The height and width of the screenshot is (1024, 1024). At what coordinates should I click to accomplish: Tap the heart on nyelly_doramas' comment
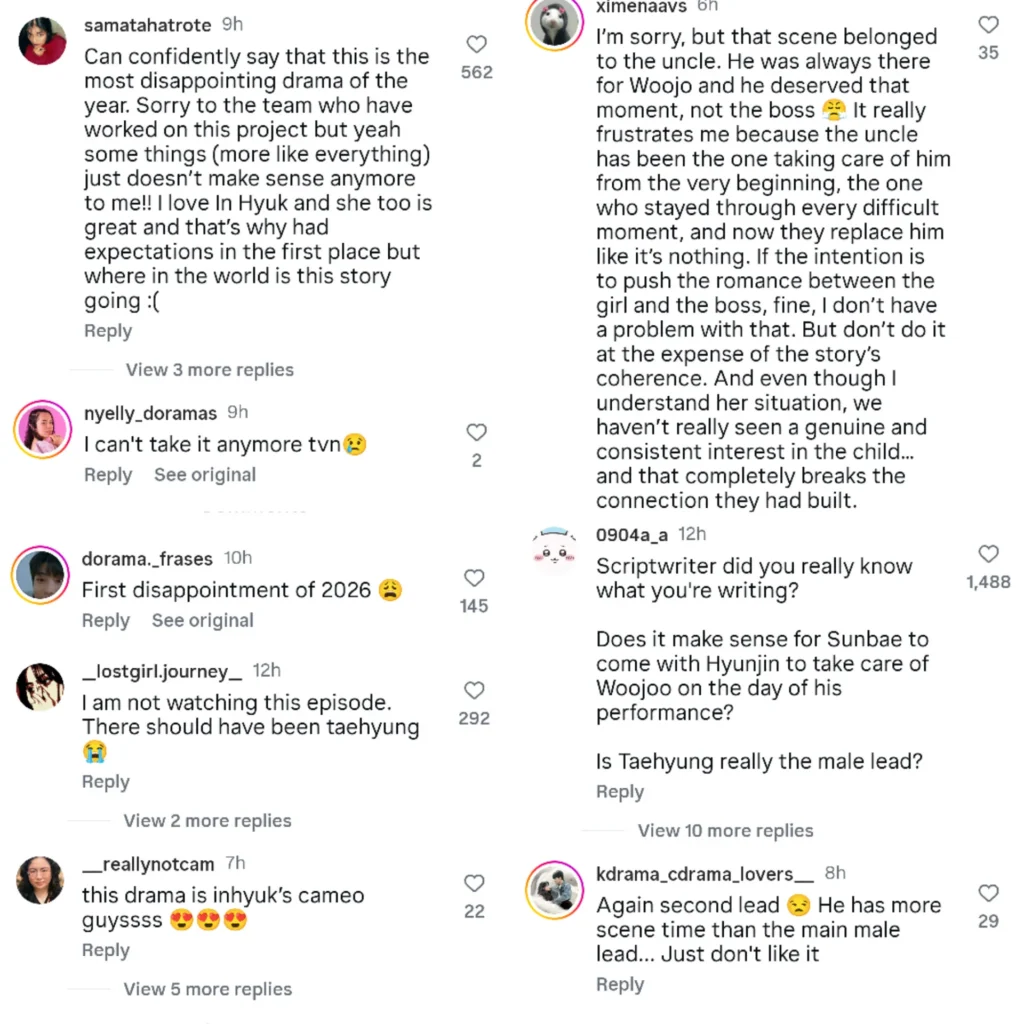tap(476, 432)
